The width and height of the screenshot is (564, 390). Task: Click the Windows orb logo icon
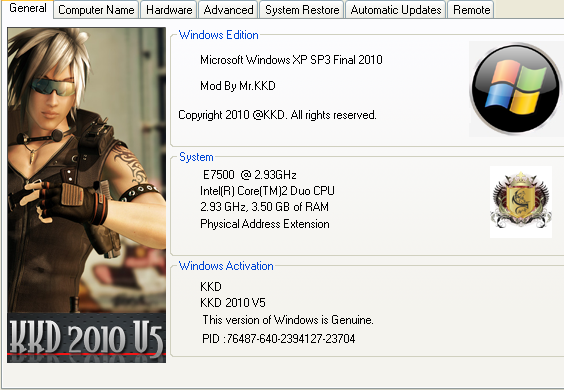tap(516, 89)
